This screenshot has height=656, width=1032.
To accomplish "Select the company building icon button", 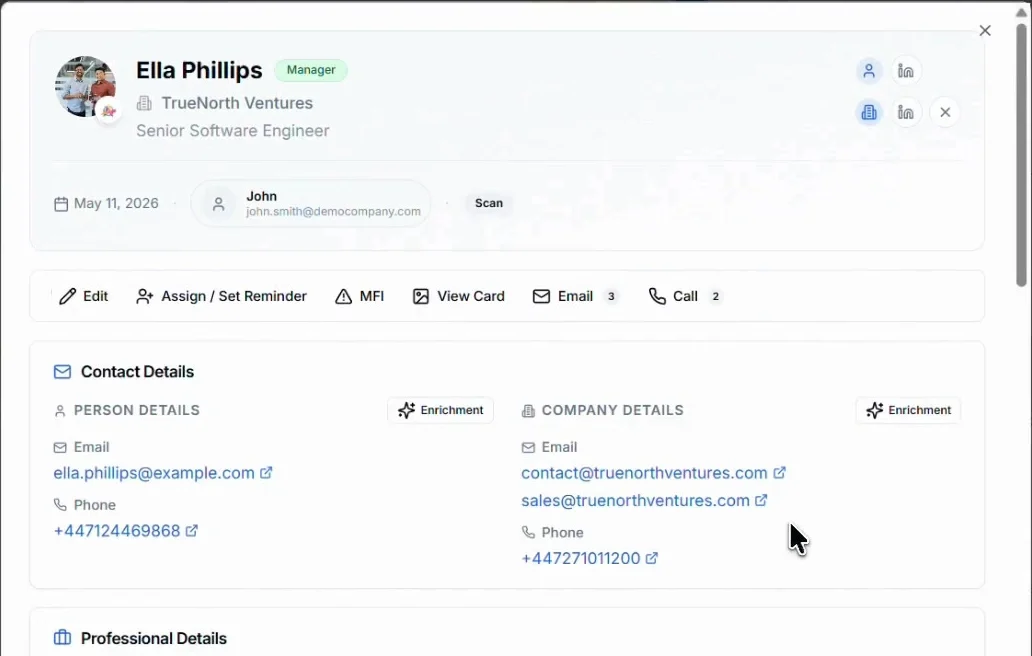I will pyautogui.click(x=869, y=113).
